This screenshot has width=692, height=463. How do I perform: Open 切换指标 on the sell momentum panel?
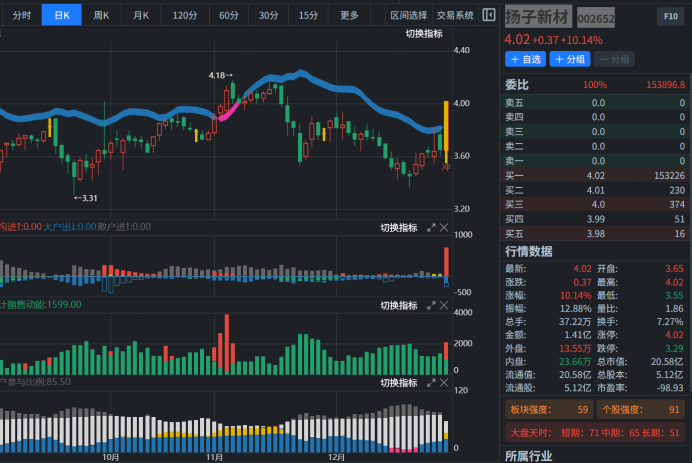(x=398, y=305)
